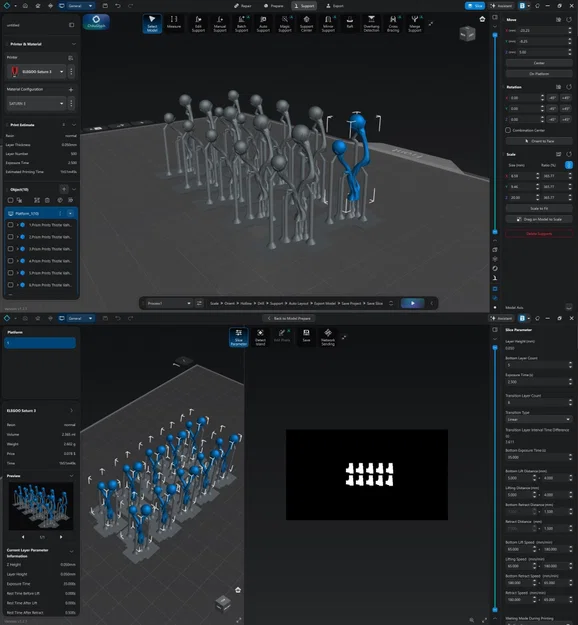The image size is (578, 625).
Task: Open the Transition Type Linear dropdown
Action: [539, 419]
